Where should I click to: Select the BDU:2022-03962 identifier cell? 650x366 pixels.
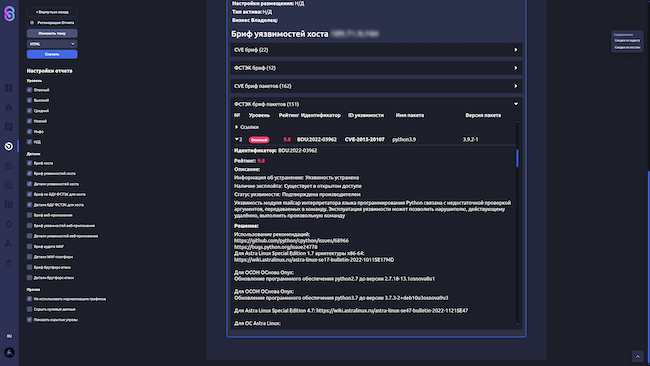click(x=317, y=140)
